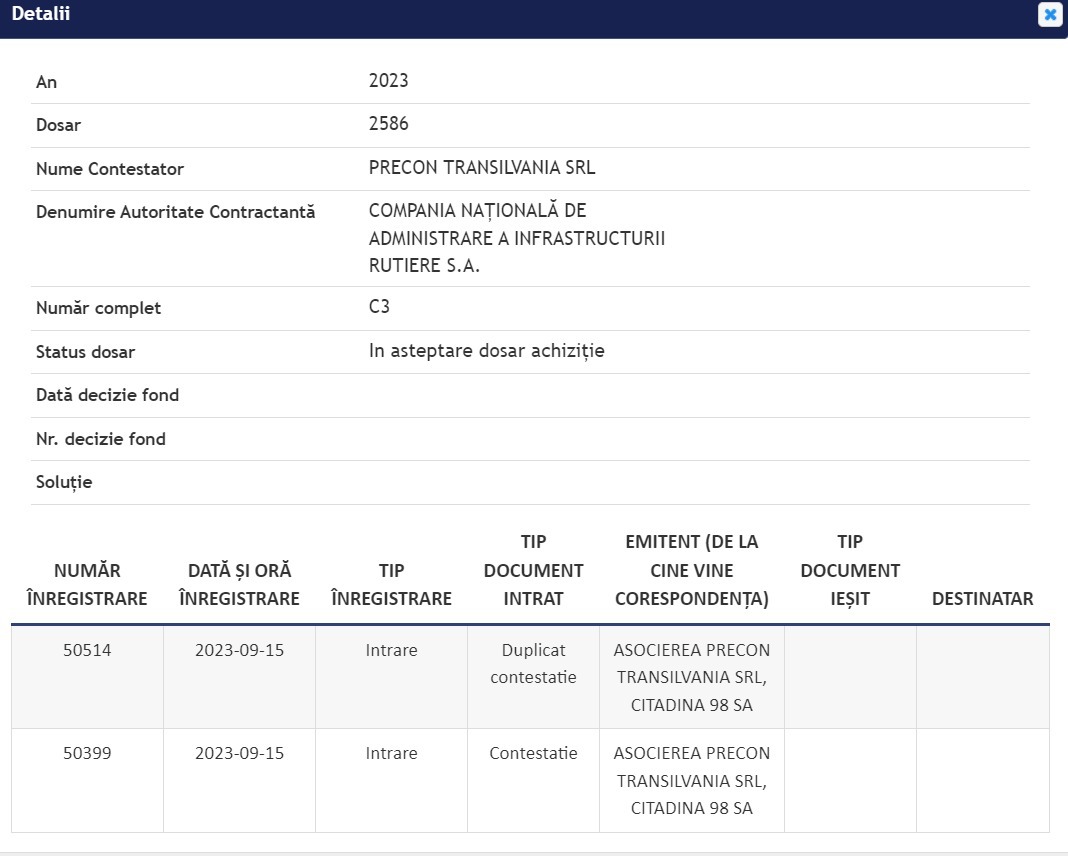Select registration number 50514
Viewport: 1068px width, 856px height.
pos(87,650)
